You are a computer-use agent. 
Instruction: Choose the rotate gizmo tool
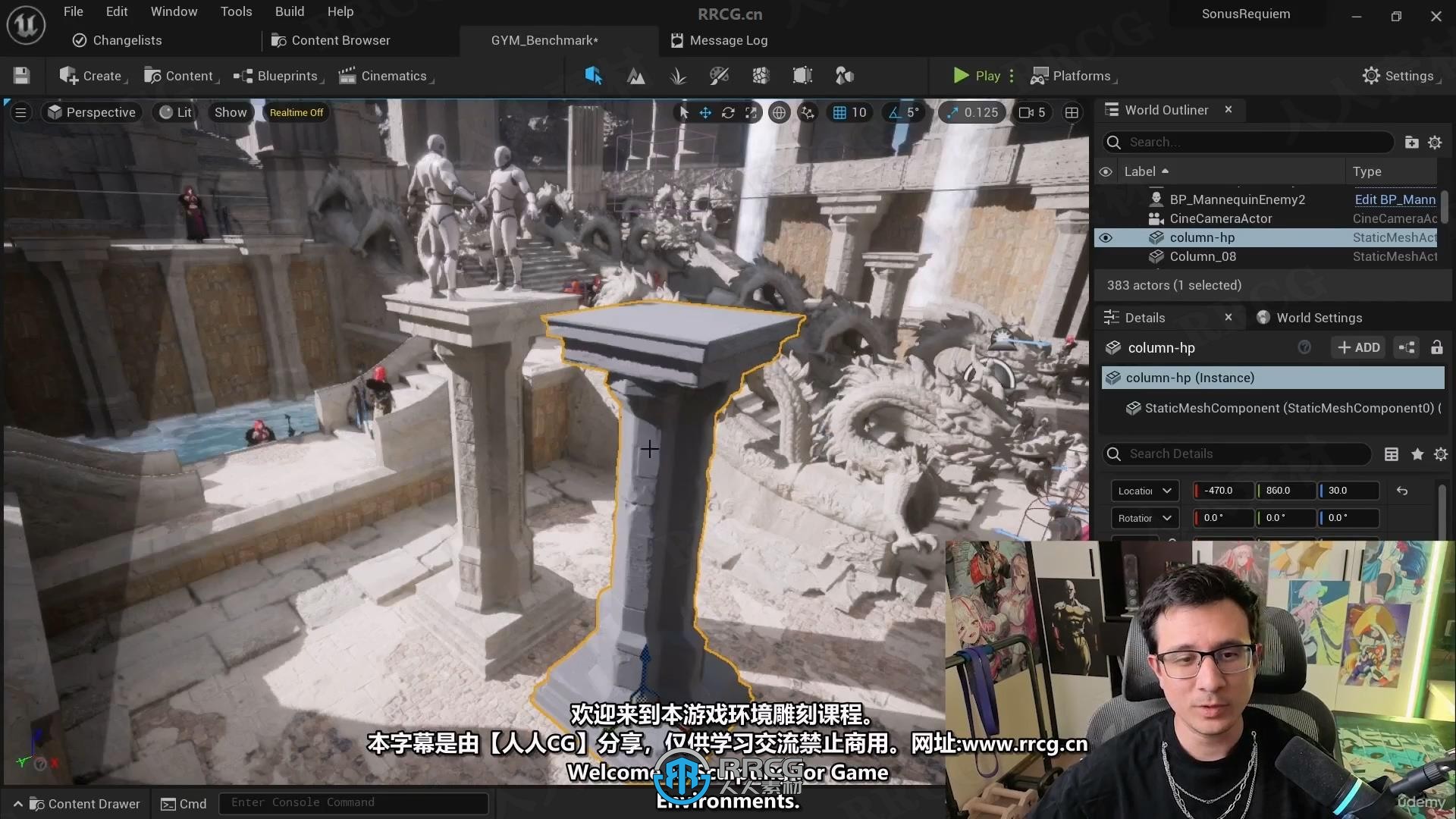pos(728,112)
